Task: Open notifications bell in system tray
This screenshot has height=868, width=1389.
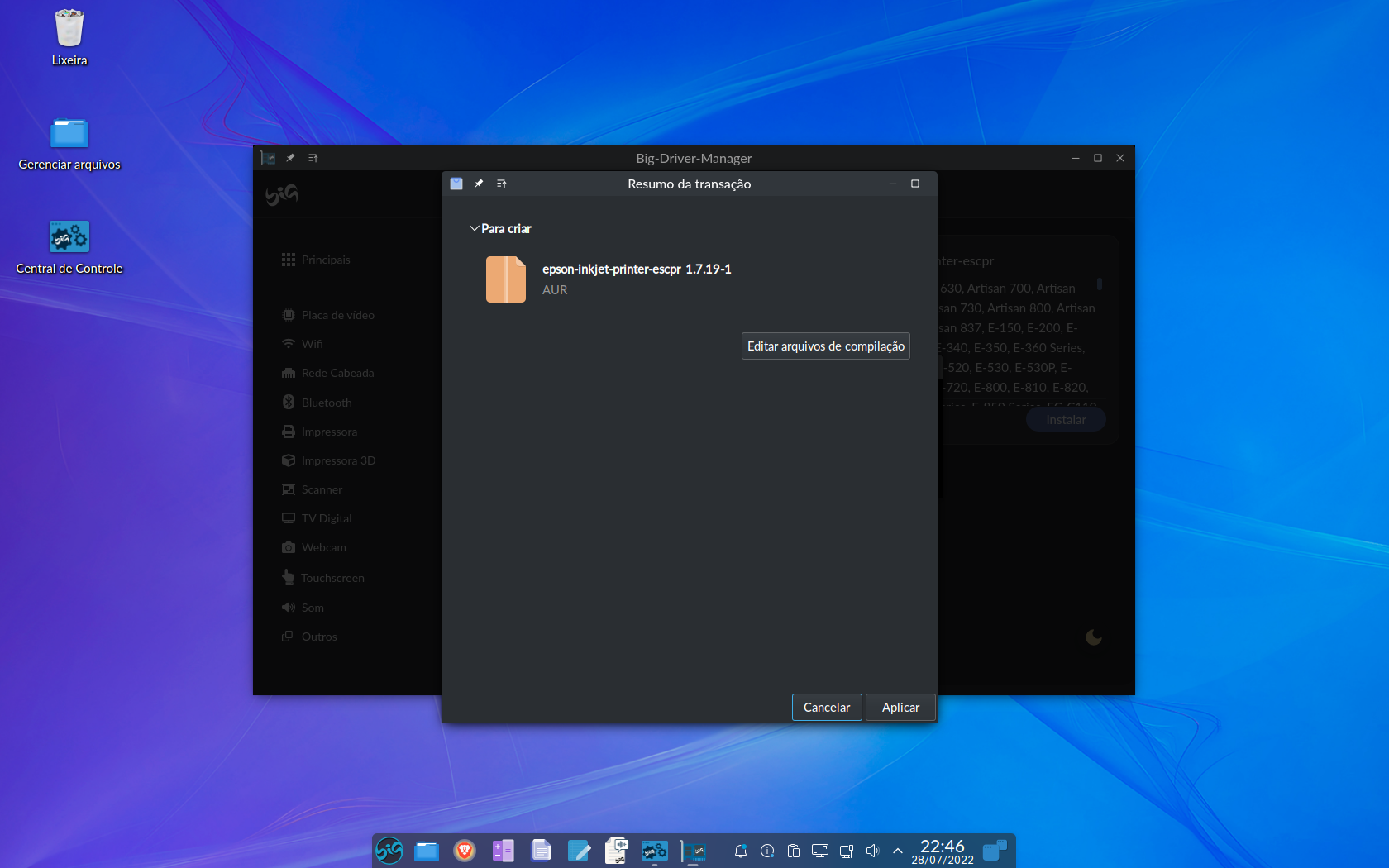Action: click(x=741, y=851)
